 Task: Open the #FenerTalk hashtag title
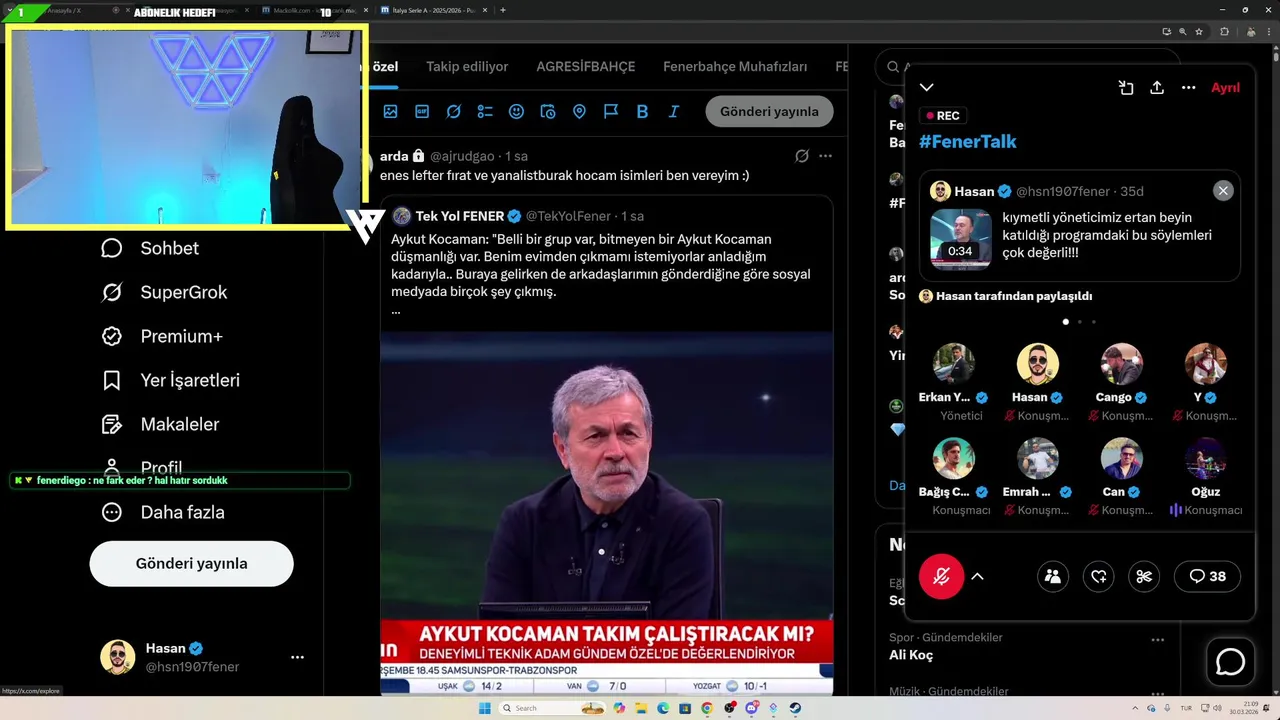[968, 141]
